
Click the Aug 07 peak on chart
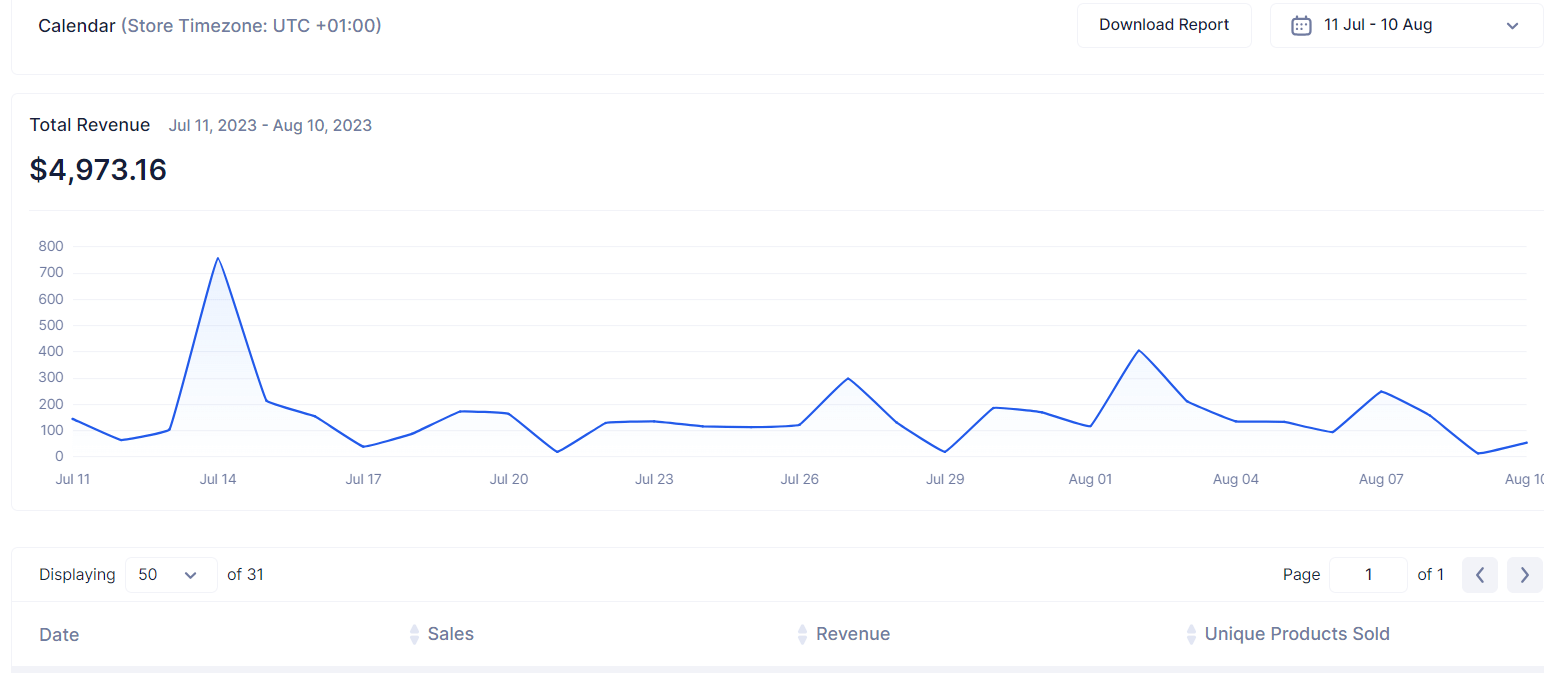[1381, 391]
